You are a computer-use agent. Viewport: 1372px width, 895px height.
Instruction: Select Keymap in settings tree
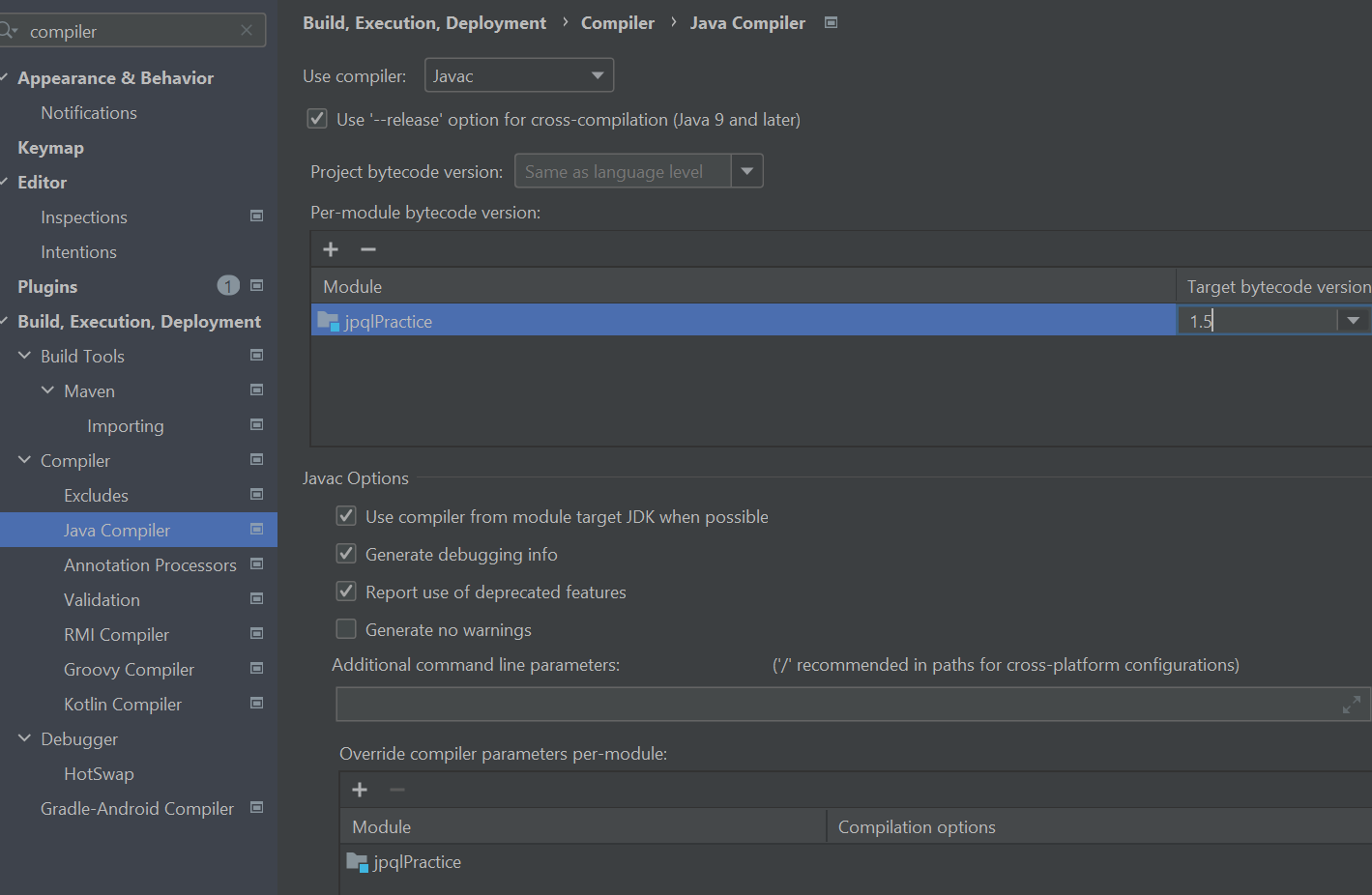click(50, 148)
